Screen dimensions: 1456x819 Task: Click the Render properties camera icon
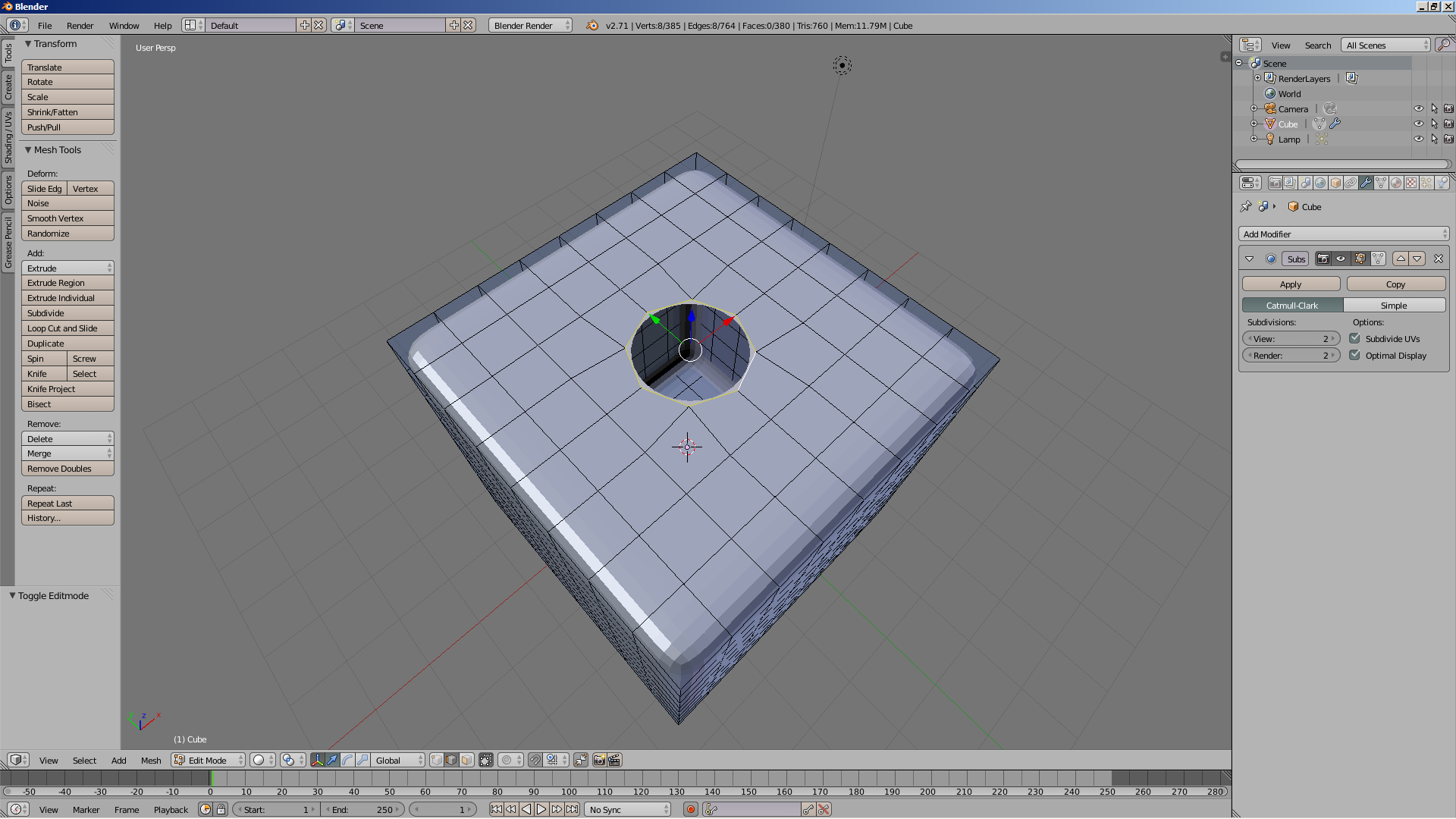point(1275,183)
